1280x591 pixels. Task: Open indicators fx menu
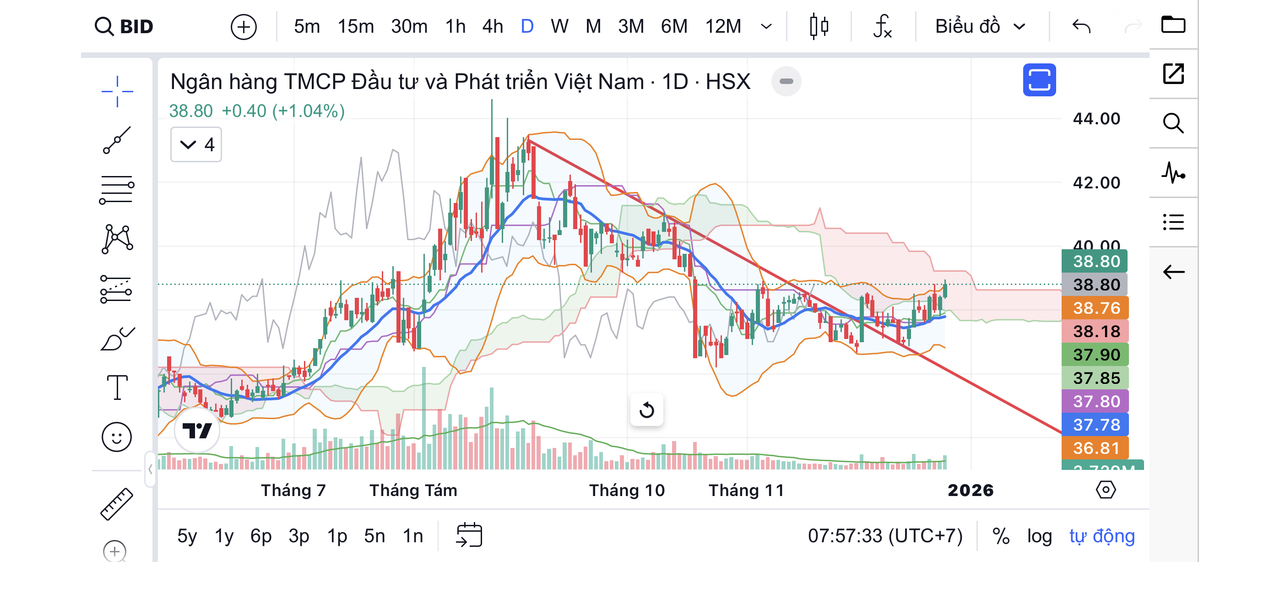coord(882,27)
